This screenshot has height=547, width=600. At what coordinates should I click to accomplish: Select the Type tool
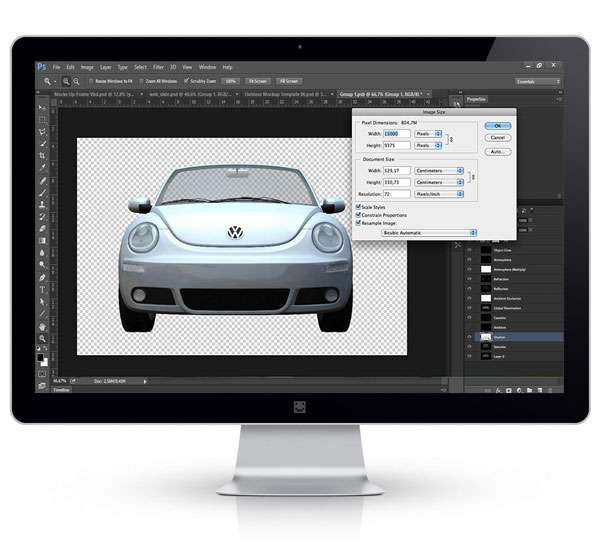[42, 290]
